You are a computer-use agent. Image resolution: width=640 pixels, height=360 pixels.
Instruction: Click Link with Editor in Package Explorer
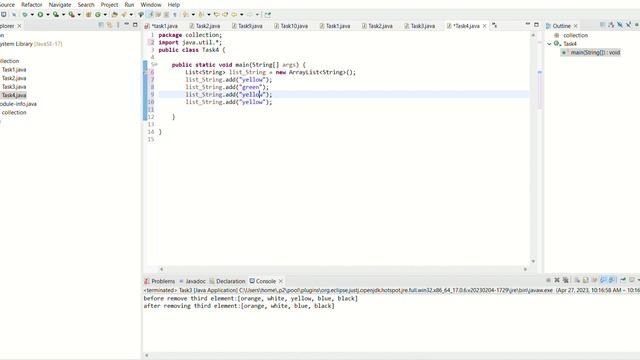(109, 25)
